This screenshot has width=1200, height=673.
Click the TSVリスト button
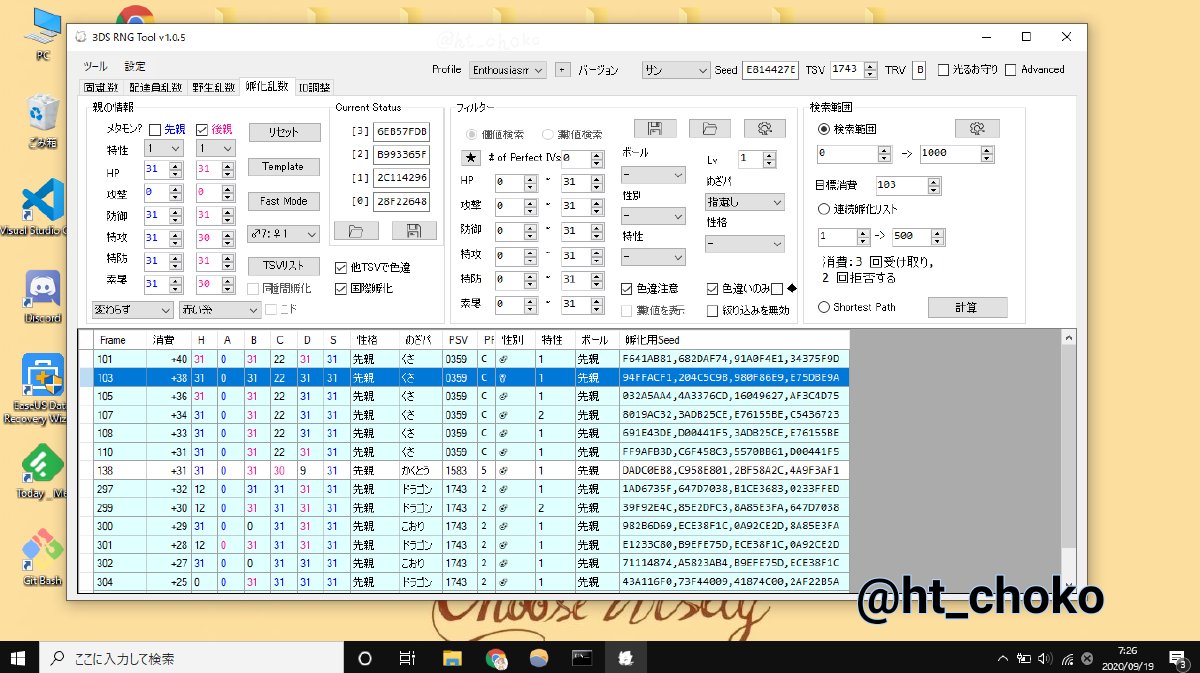coord(284,265)
